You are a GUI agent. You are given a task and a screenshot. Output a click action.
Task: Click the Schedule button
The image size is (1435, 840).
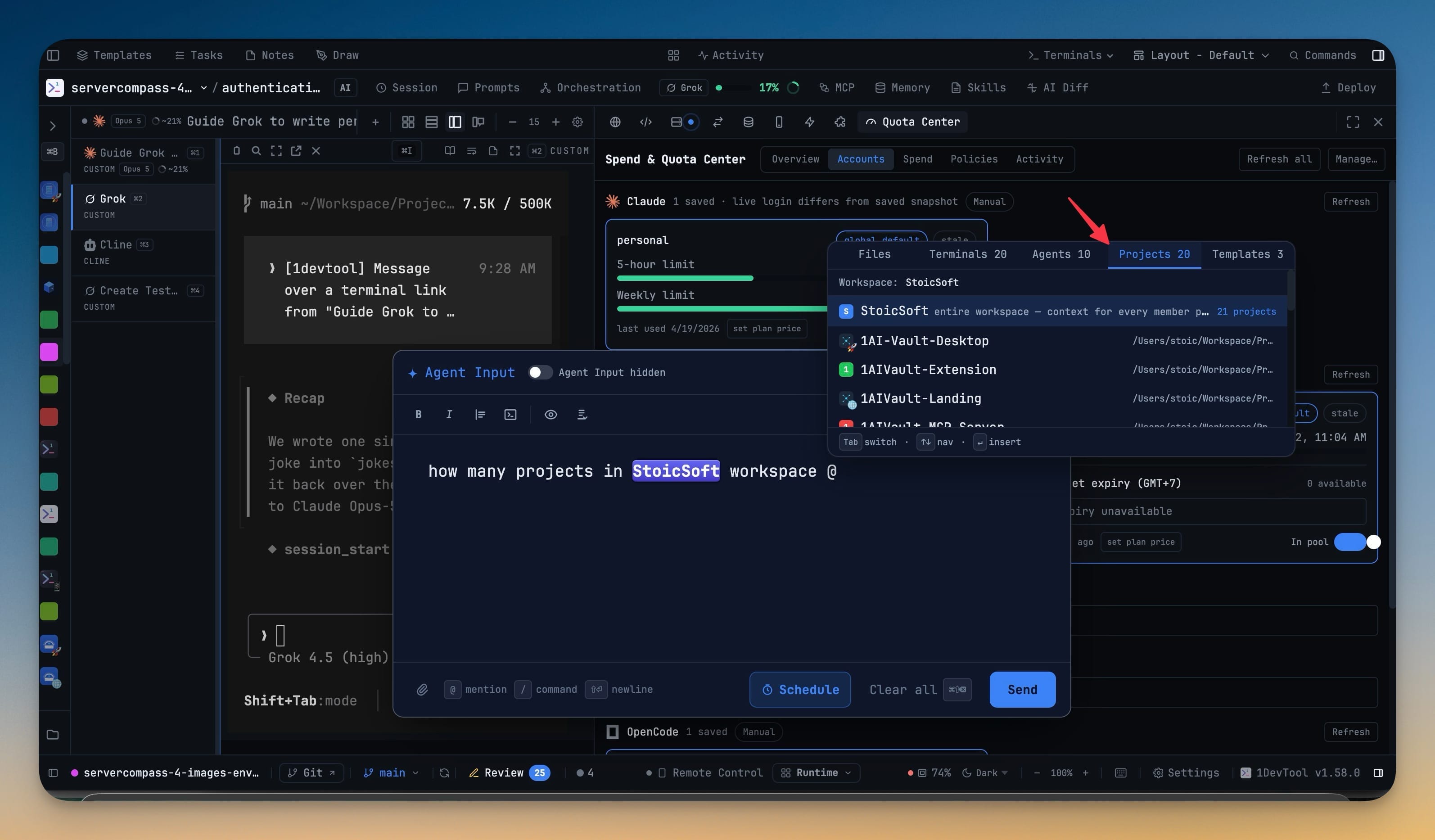pos(800,690)
